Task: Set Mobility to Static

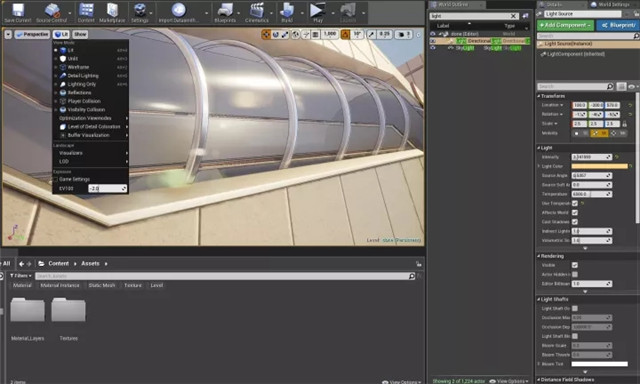Action: 581,133
